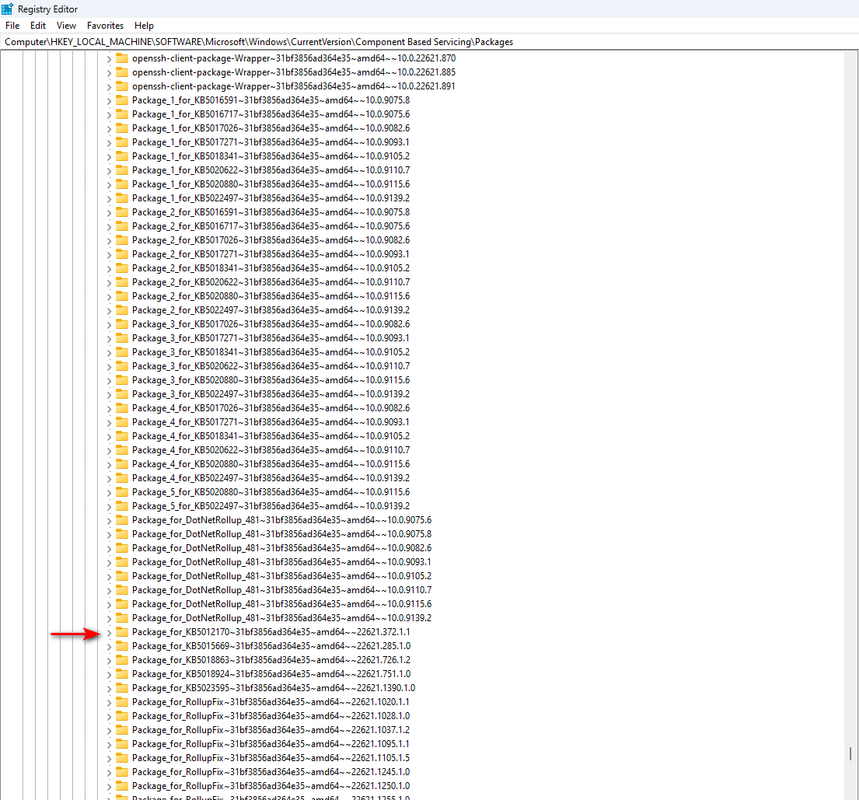Expand the Package_for_KB5023595 key
859x800 pixels.
pyautogui.click(x=108, y=688)
